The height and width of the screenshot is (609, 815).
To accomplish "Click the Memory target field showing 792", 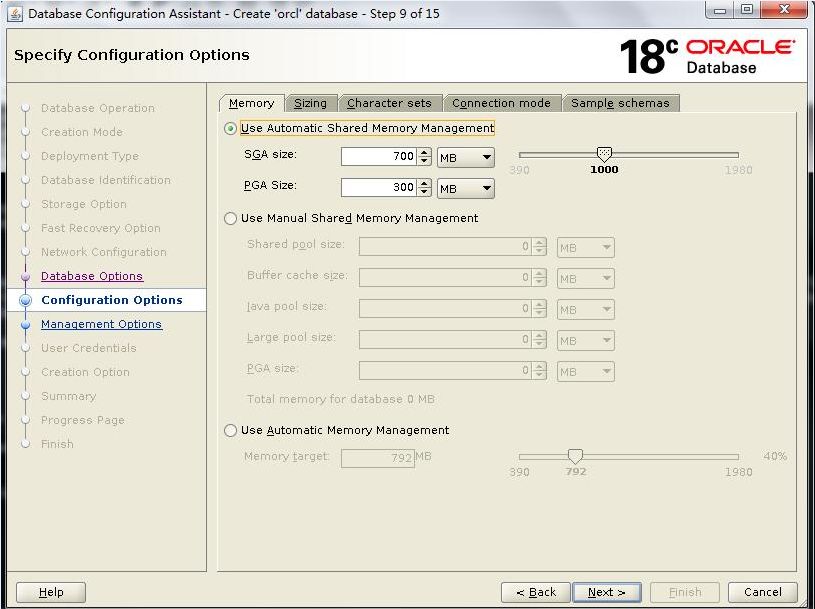I will (378, 458).
